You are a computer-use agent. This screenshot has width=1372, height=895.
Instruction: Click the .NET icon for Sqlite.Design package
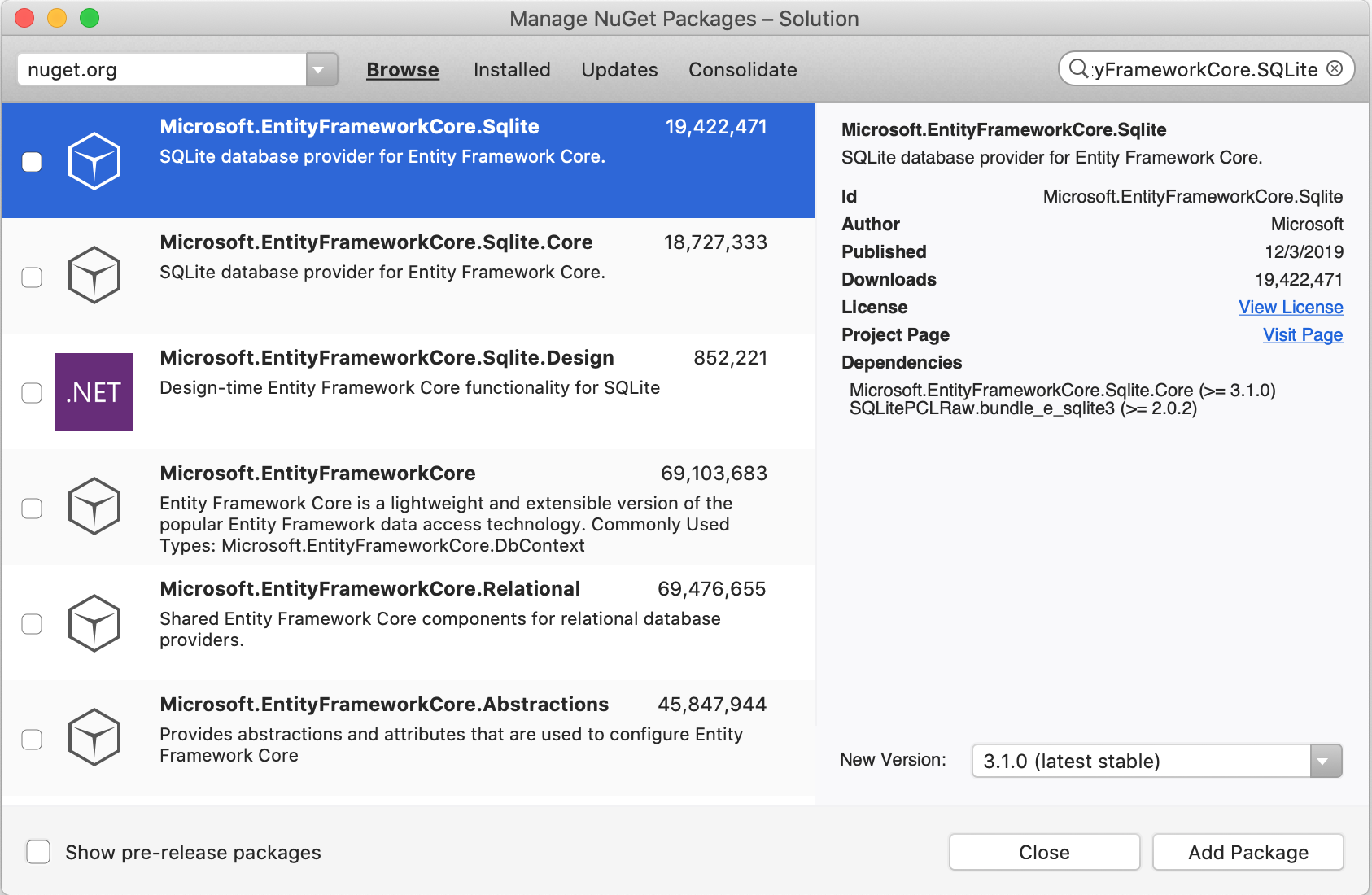(94, 392)
